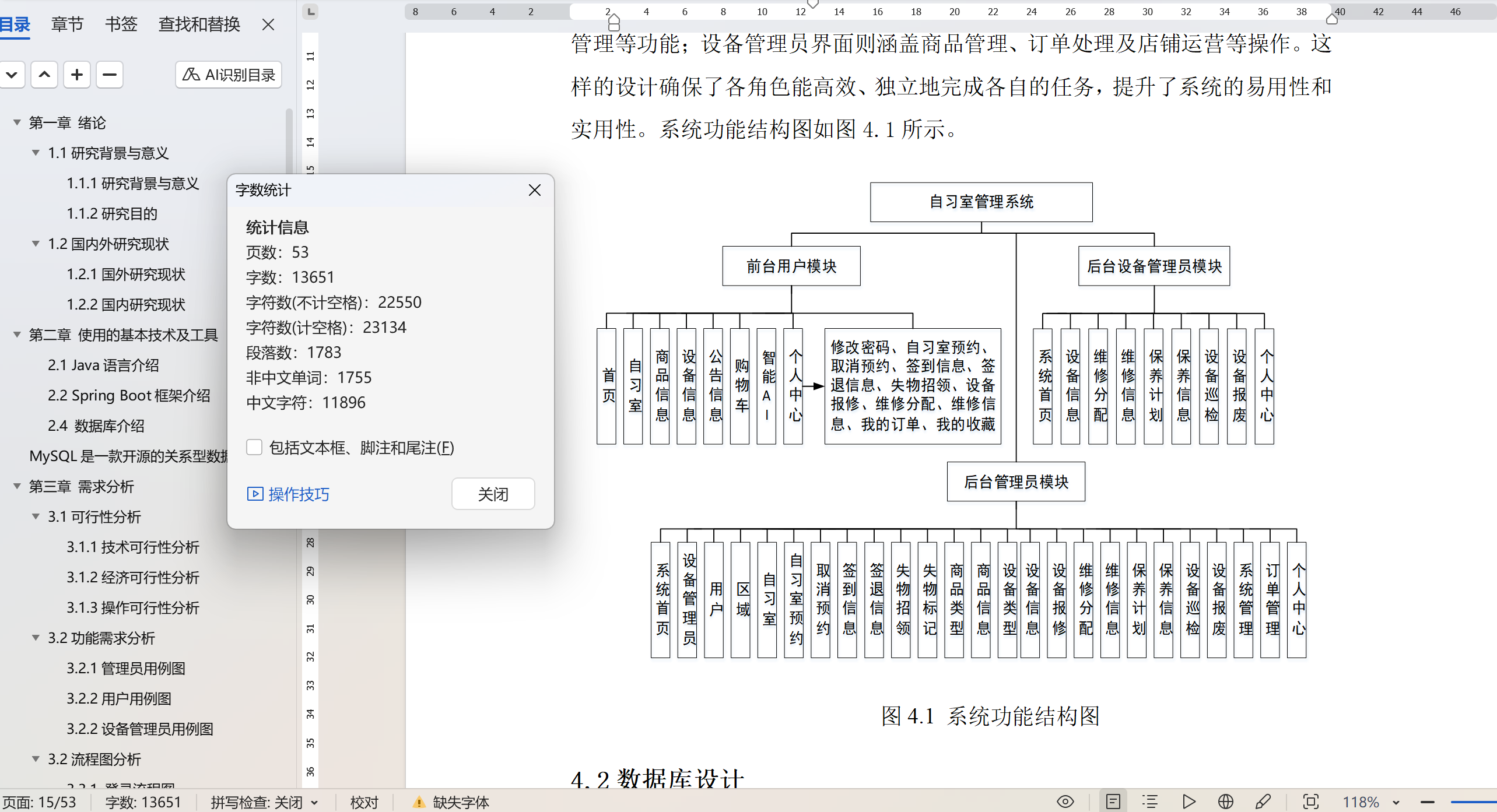Click the AI识别目录 button
The image size is (1497, 812).
pos(229,75)
